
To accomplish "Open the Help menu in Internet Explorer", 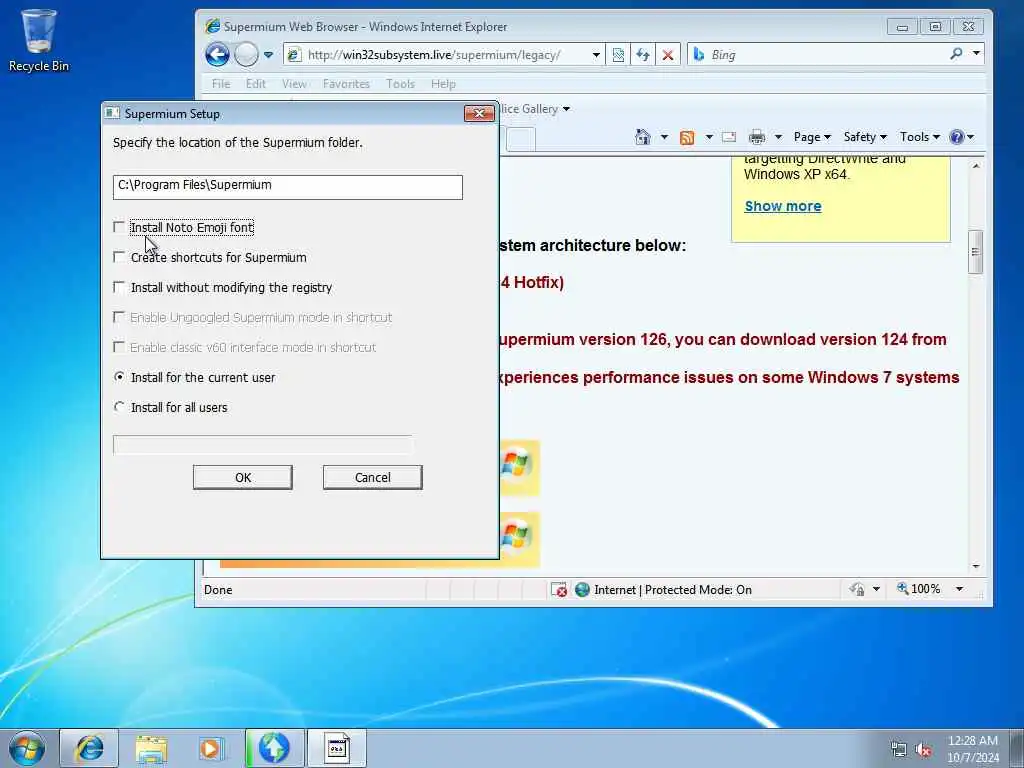I will tap(443, 84).
